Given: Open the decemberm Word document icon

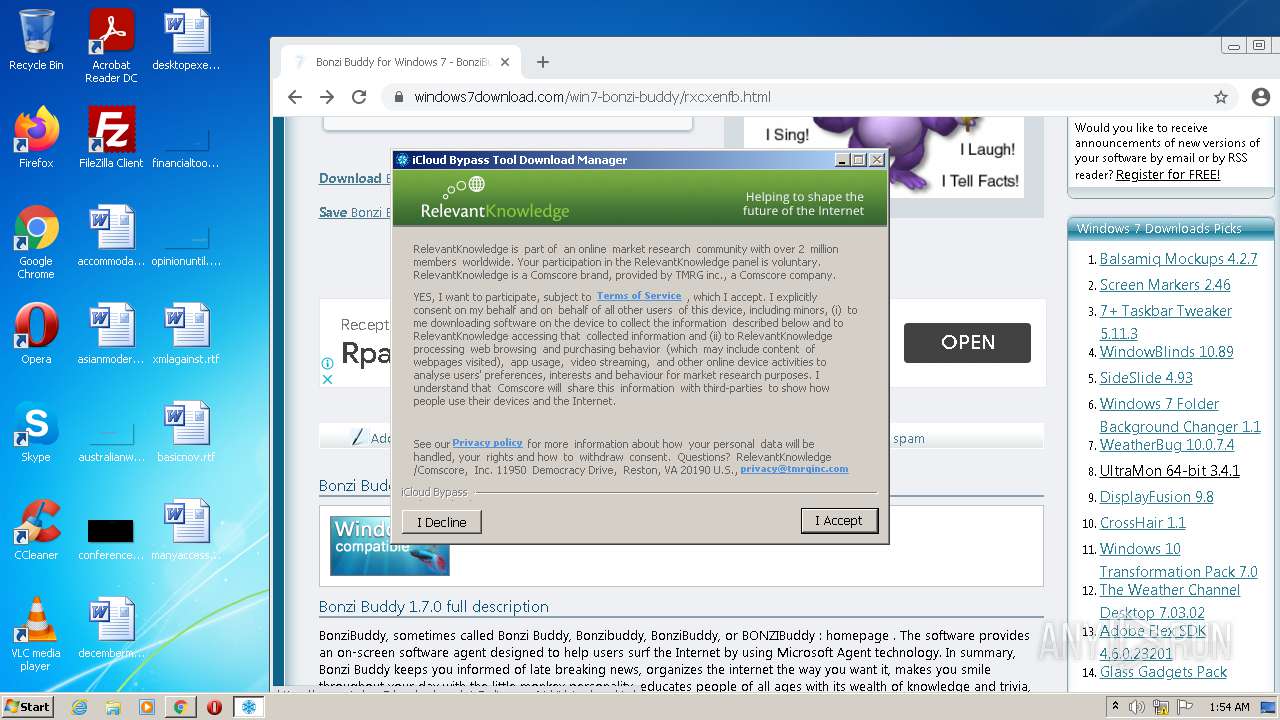Looking at the screenshot, I should click(x=111, y=628).
